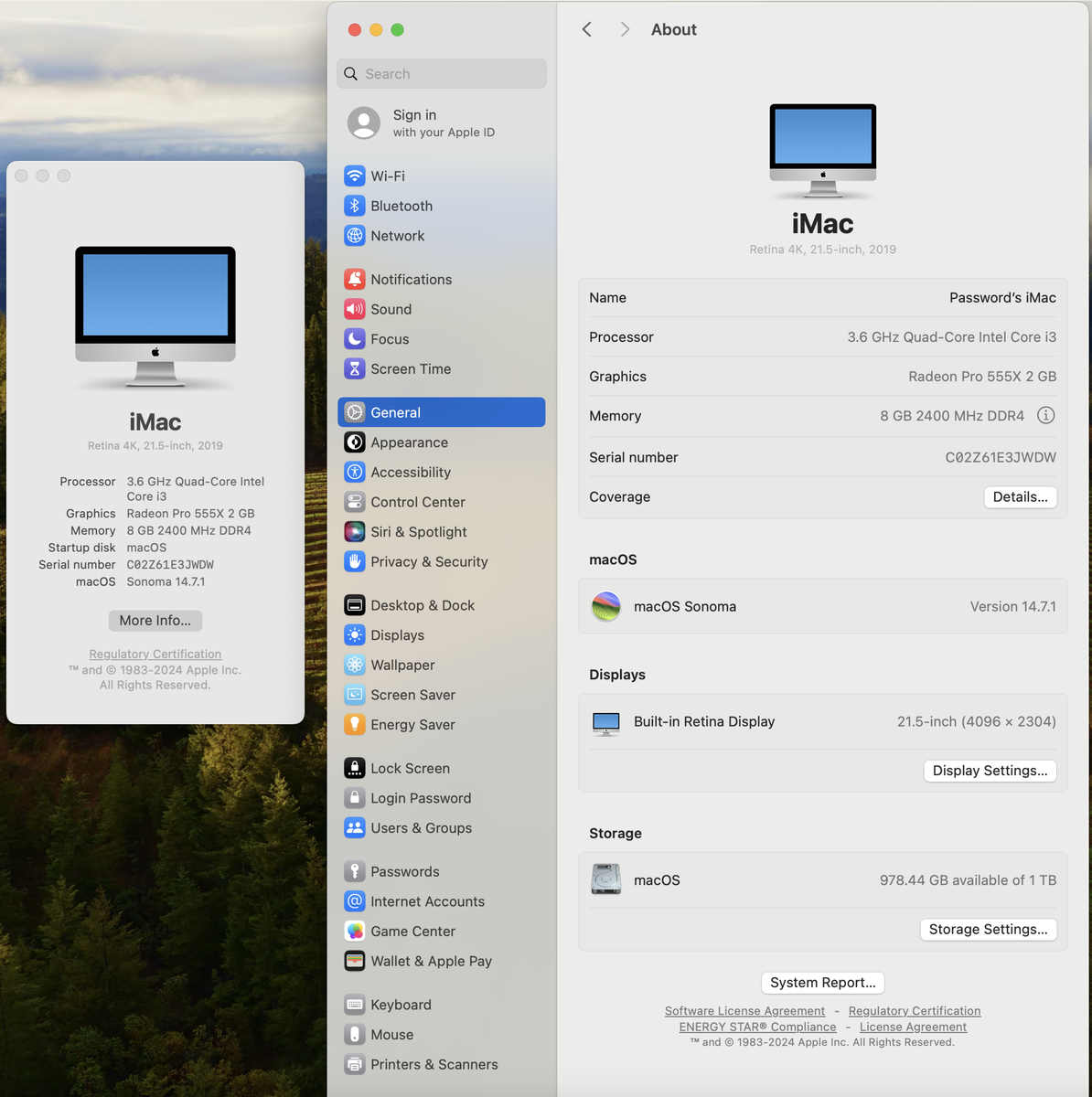The width and height of the screenshot is (1092, 1097).
Task: Open the Screen Time hourglass icon
Action: click(355, 368)
